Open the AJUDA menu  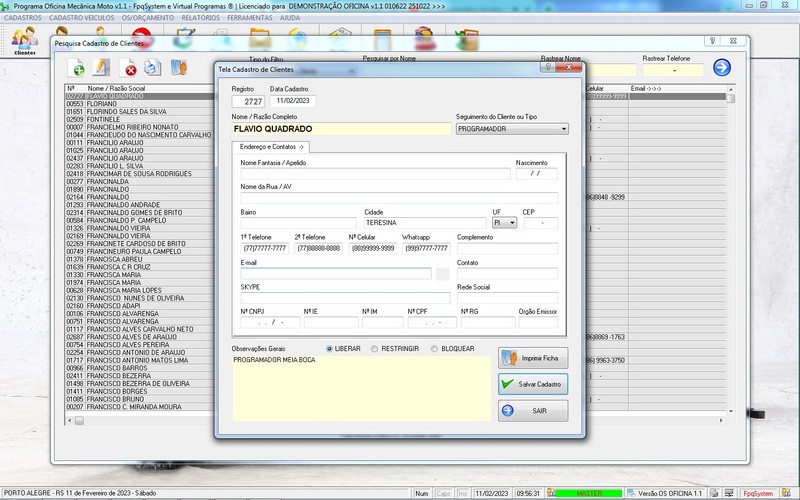click(290, 18)
